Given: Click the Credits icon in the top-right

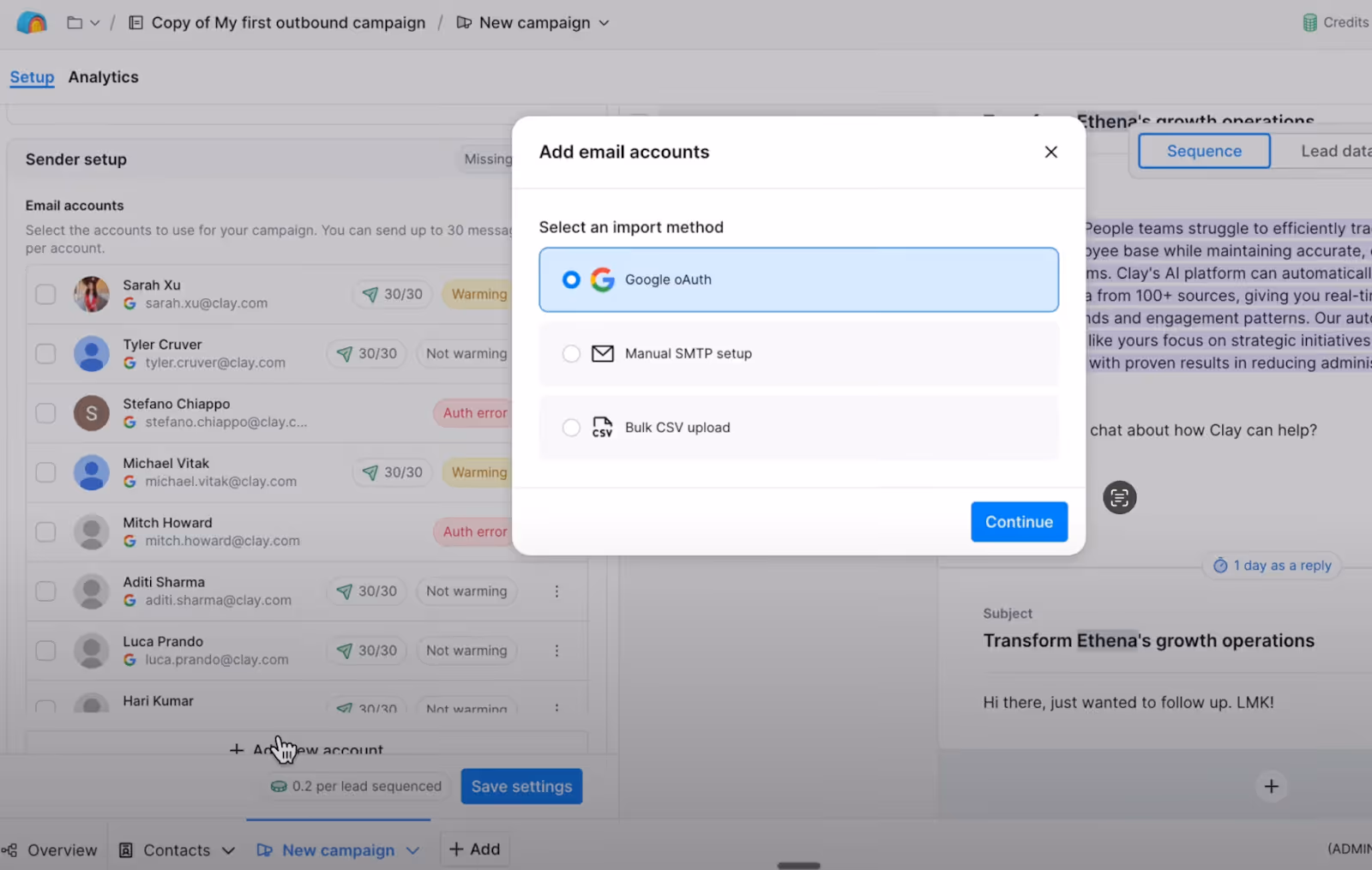Looking at the screenshot, I should pyautogui.click(x=1310, y=21).
